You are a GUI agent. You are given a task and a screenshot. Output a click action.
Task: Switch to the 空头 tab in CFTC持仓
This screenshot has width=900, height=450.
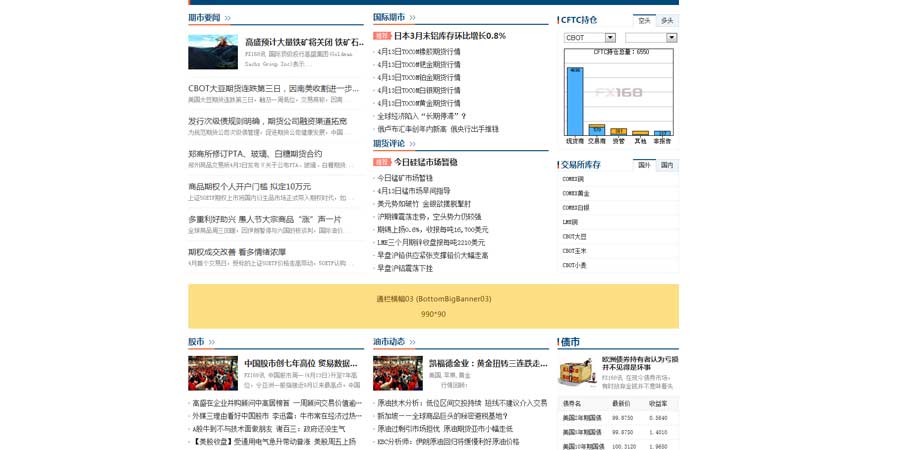pos(644,20)
